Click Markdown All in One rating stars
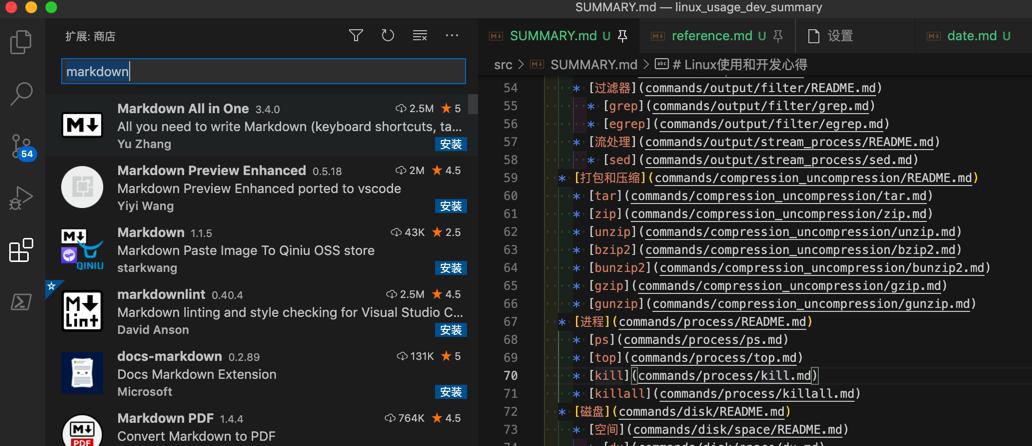 click(x=451, y=109)
